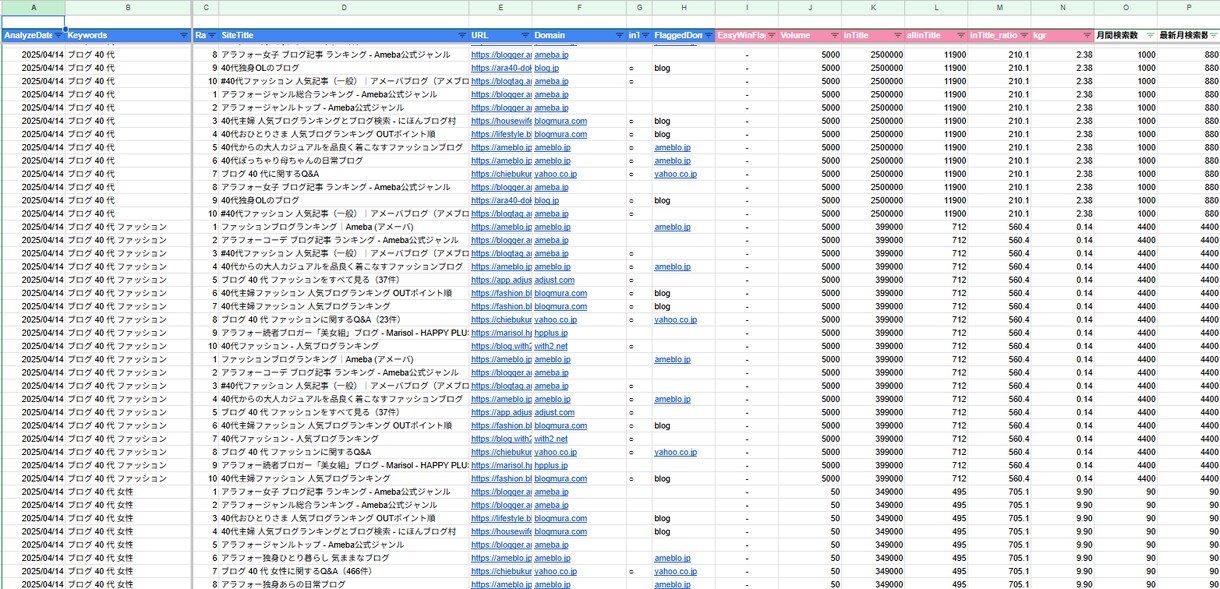Open the allinTitle column filter dropdown

[x=960, y=35]
